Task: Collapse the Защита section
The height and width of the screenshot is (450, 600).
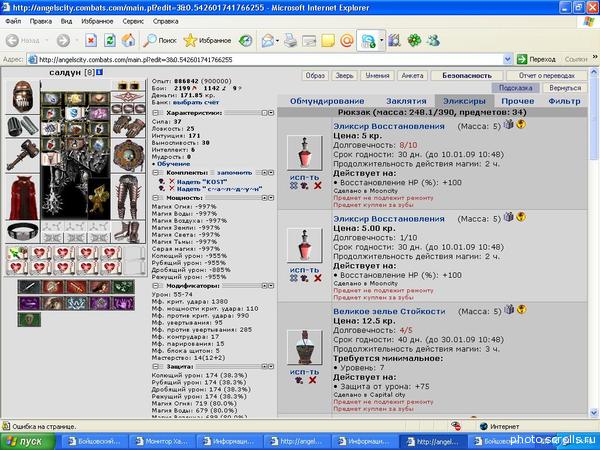Action: click(x=156, y=367)
